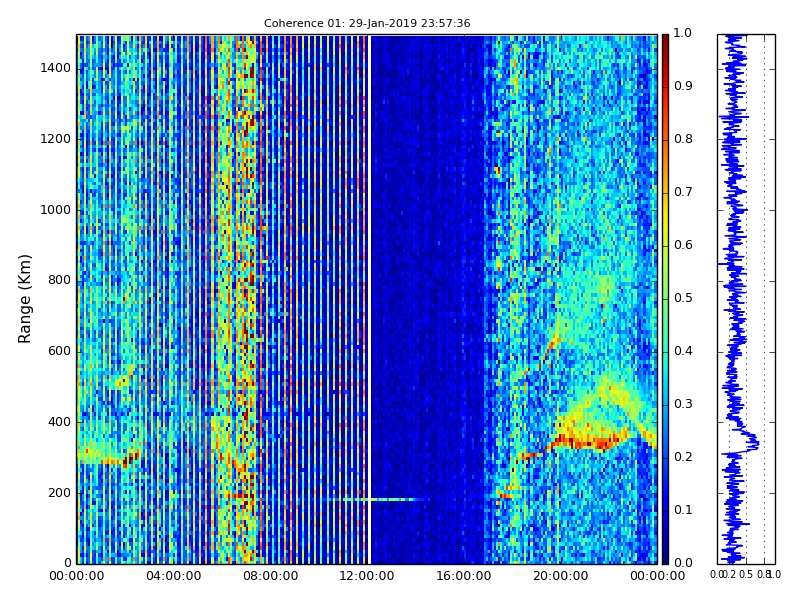The width and height of the screenshot is (800, 600).
Task: Click the 16:00:00 time axis label
Action: (x=464, y=577)
